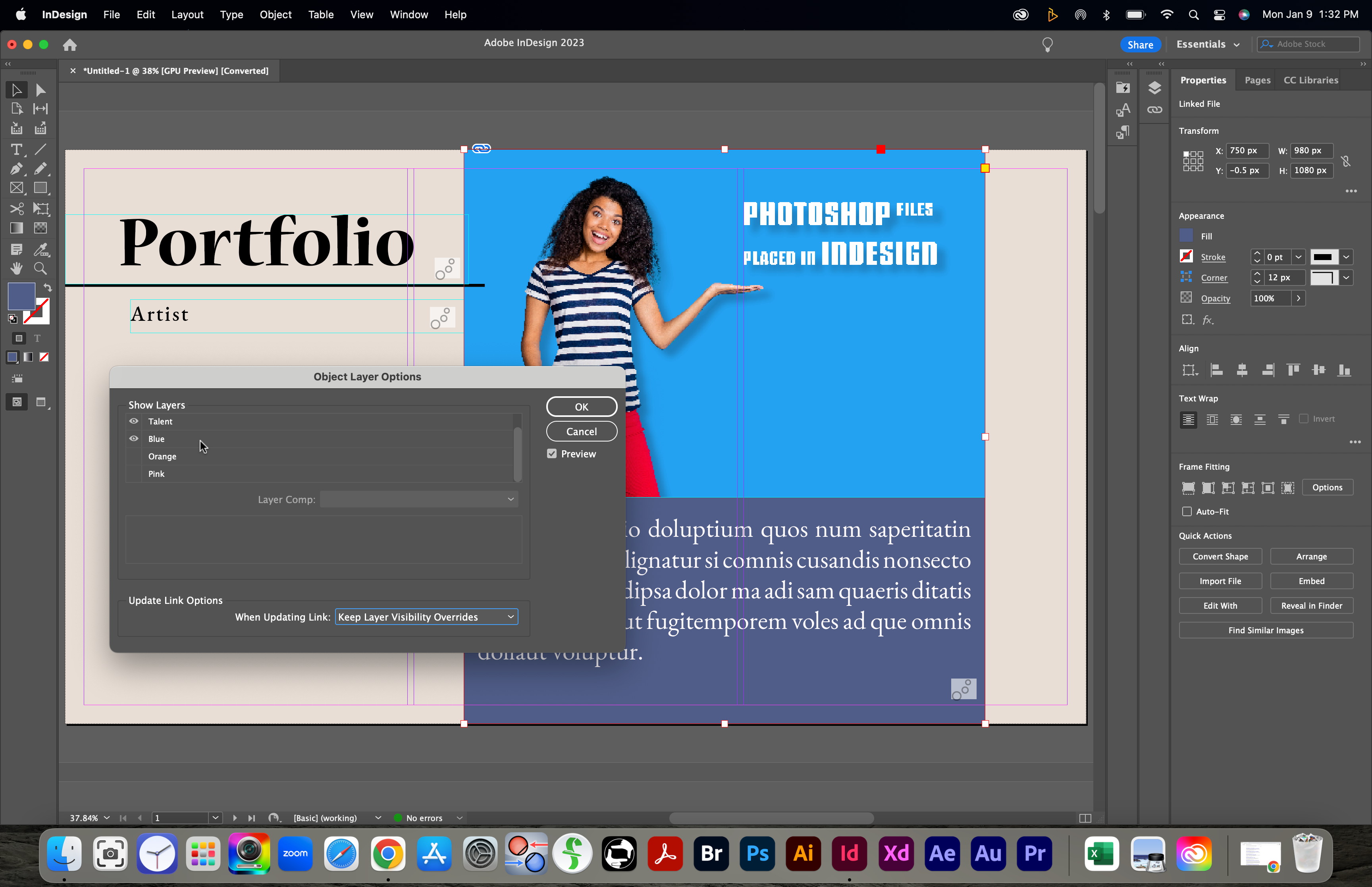Open stroke type dropdown
1372x887 pixels.
pos(1346,257)
